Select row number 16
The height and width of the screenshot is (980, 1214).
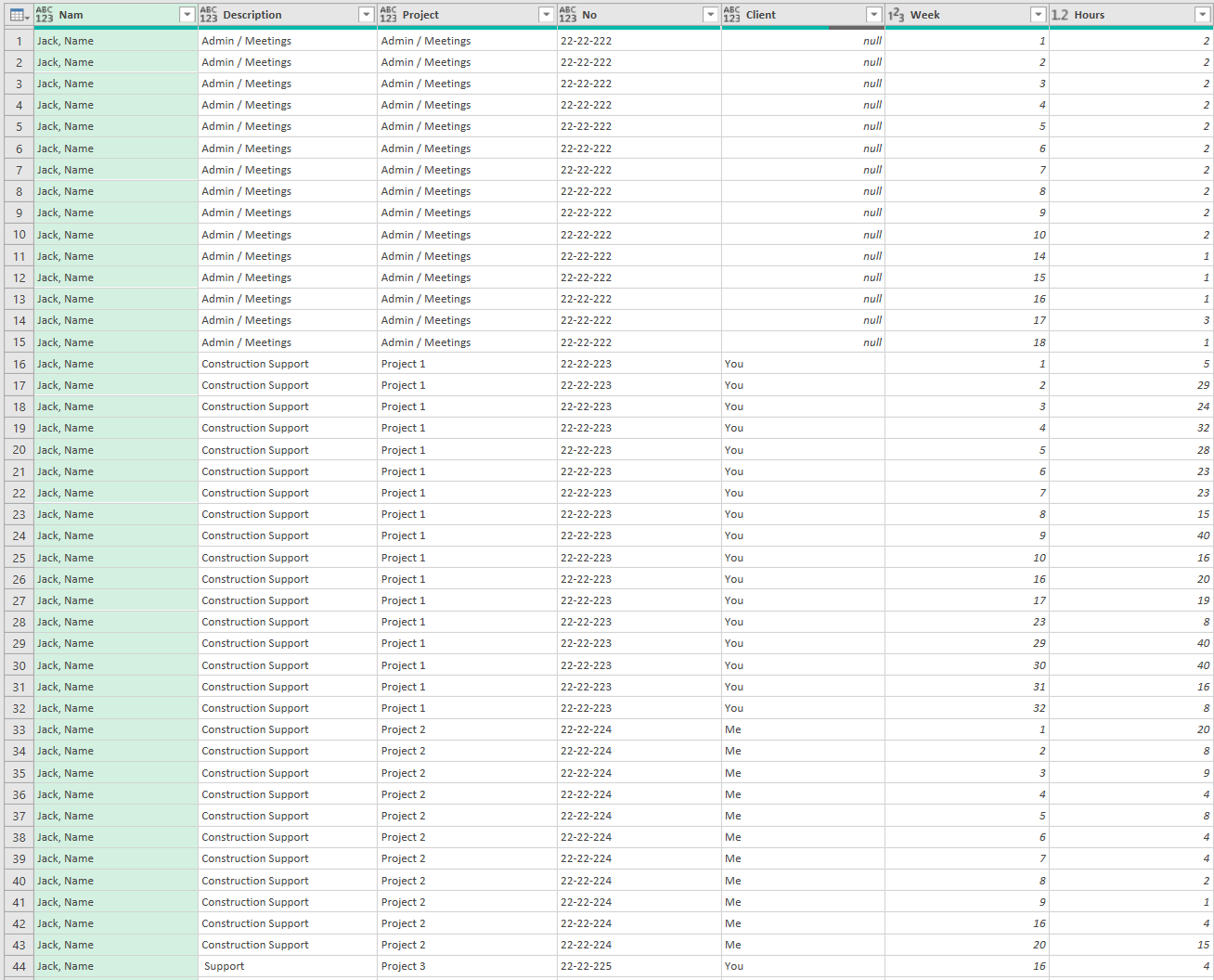point(19,364)
